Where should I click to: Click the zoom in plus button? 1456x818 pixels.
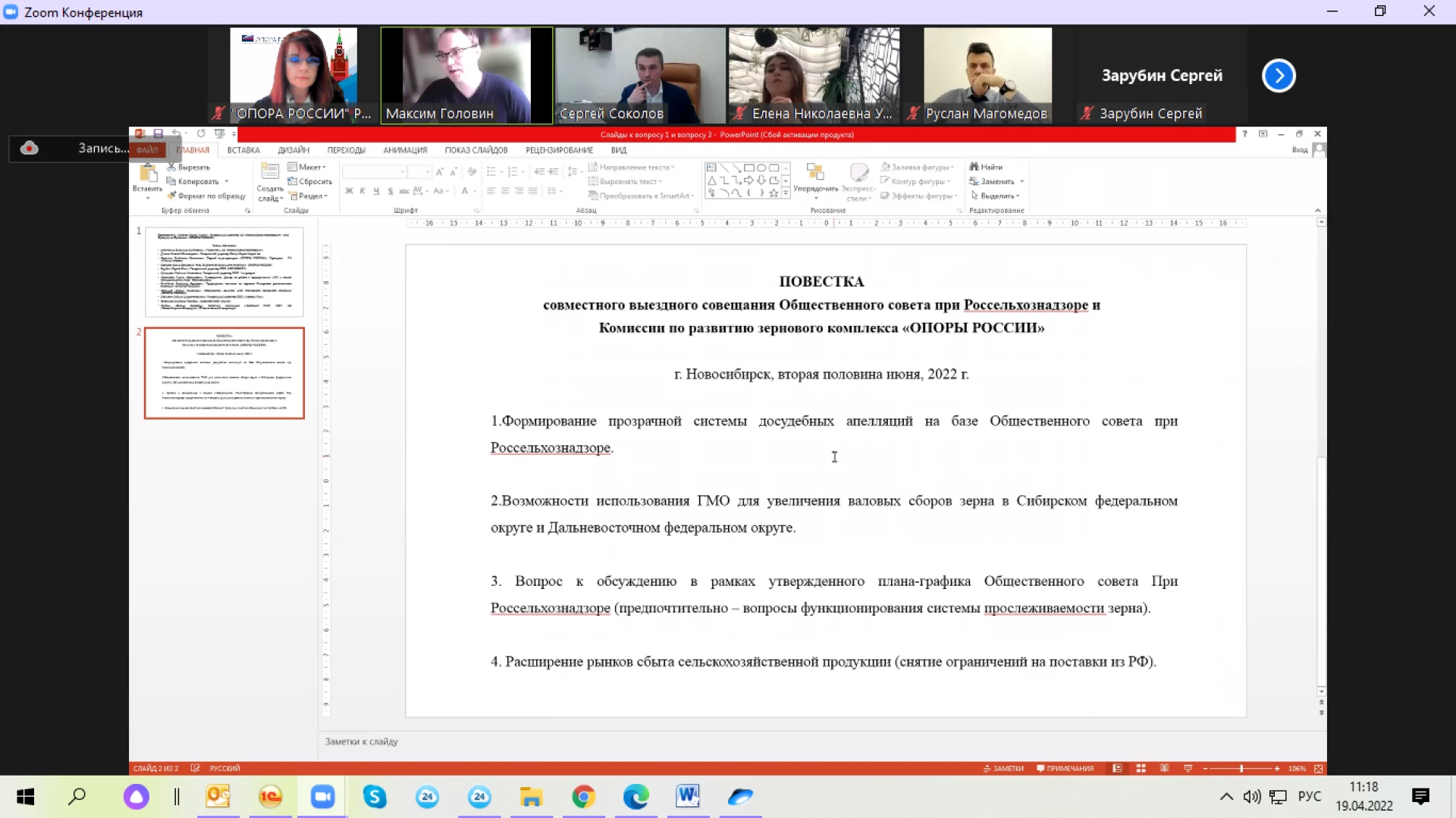[x=1277, y=768]
